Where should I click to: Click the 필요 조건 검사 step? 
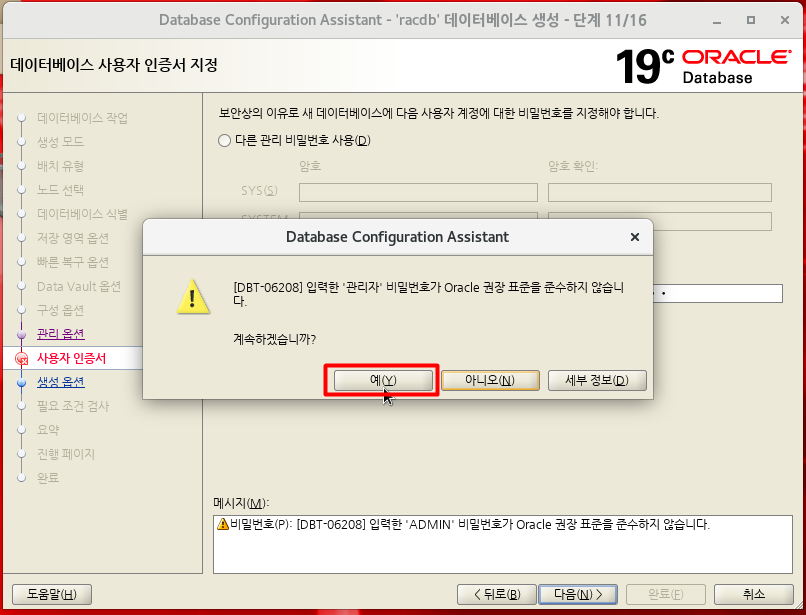(x=73, y=406)
